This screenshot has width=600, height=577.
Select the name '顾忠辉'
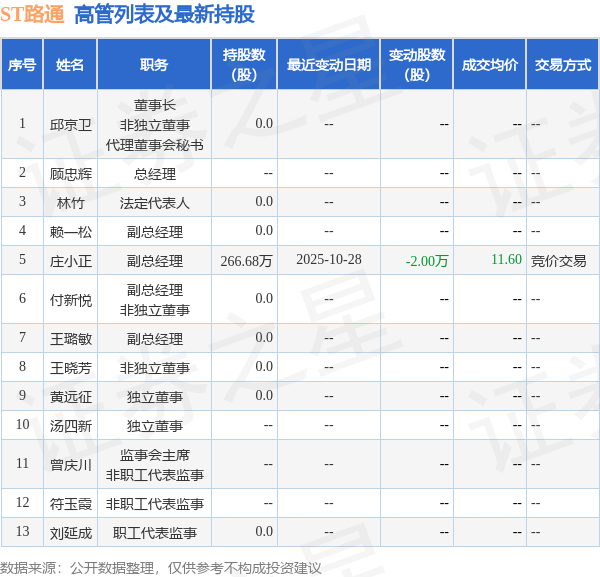[x=71, y=174]
